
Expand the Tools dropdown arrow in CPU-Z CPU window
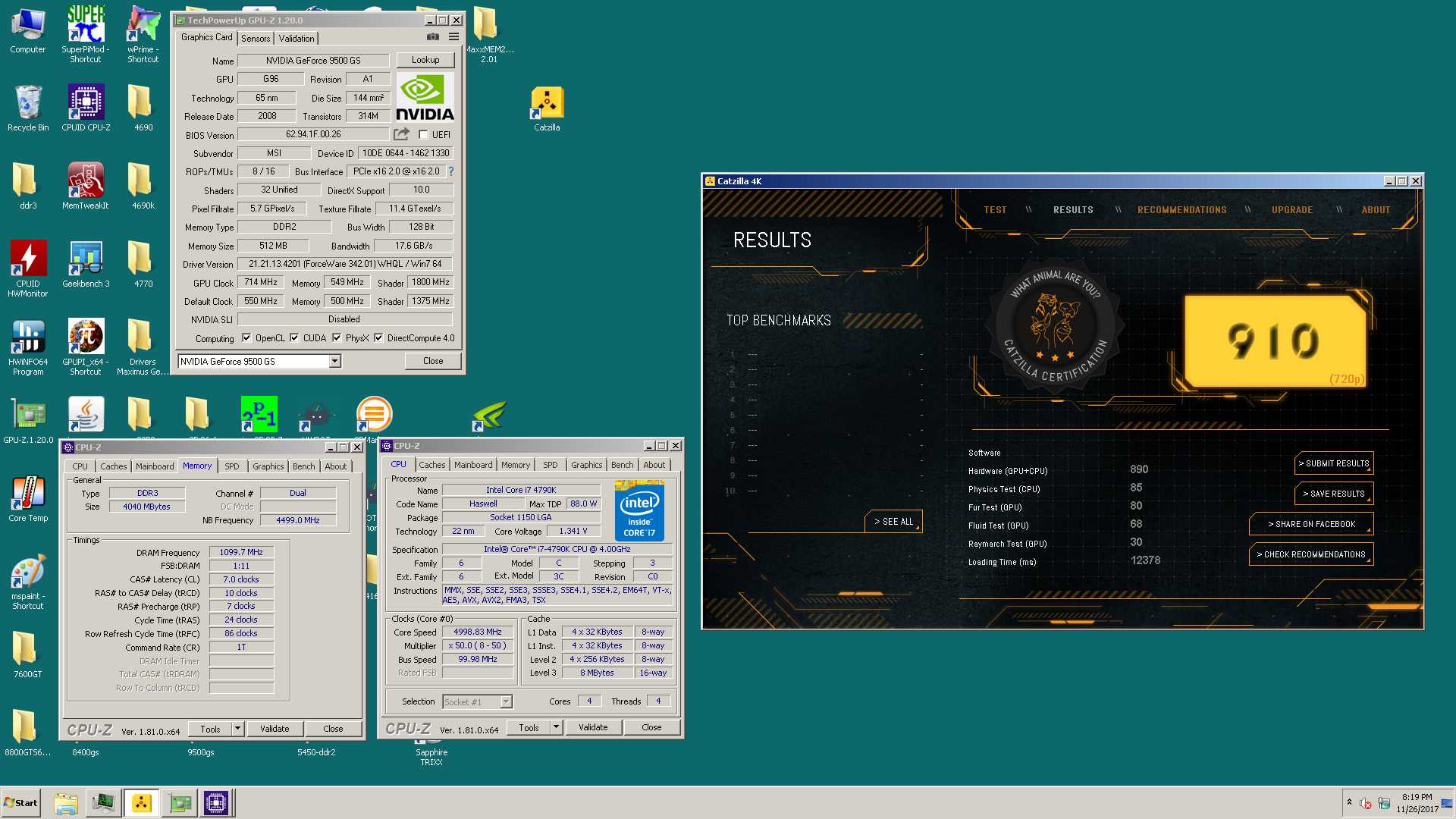pos(556,727)
